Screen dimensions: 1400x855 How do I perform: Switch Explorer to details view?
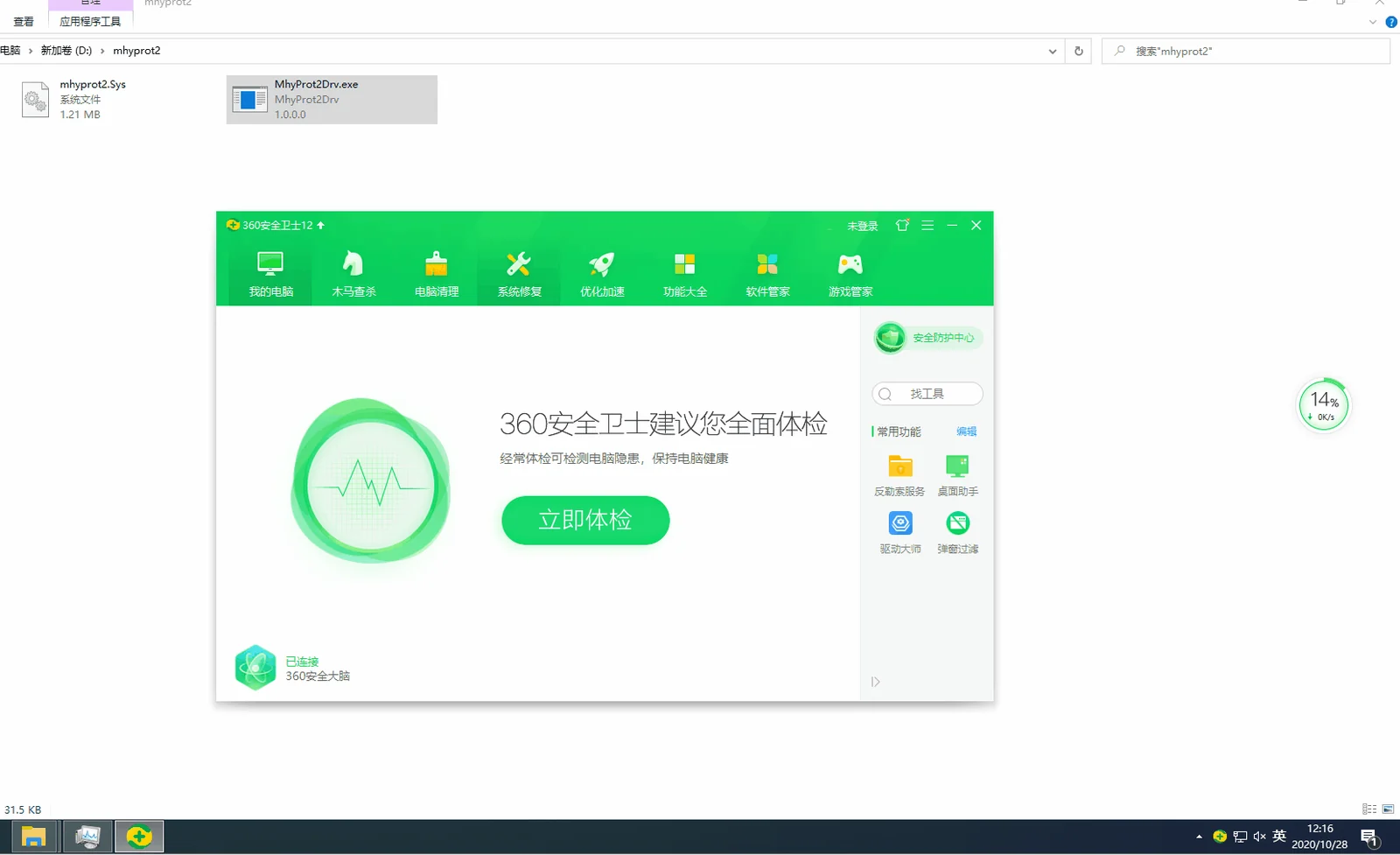coord(1369,809)
